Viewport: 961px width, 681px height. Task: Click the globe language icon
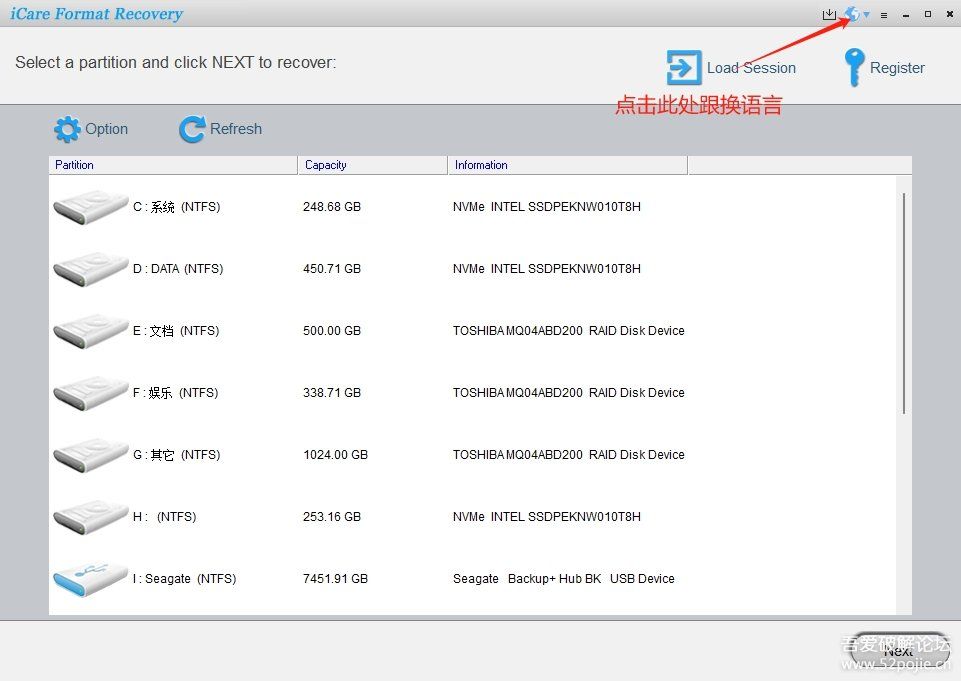(x=852, y=14)
